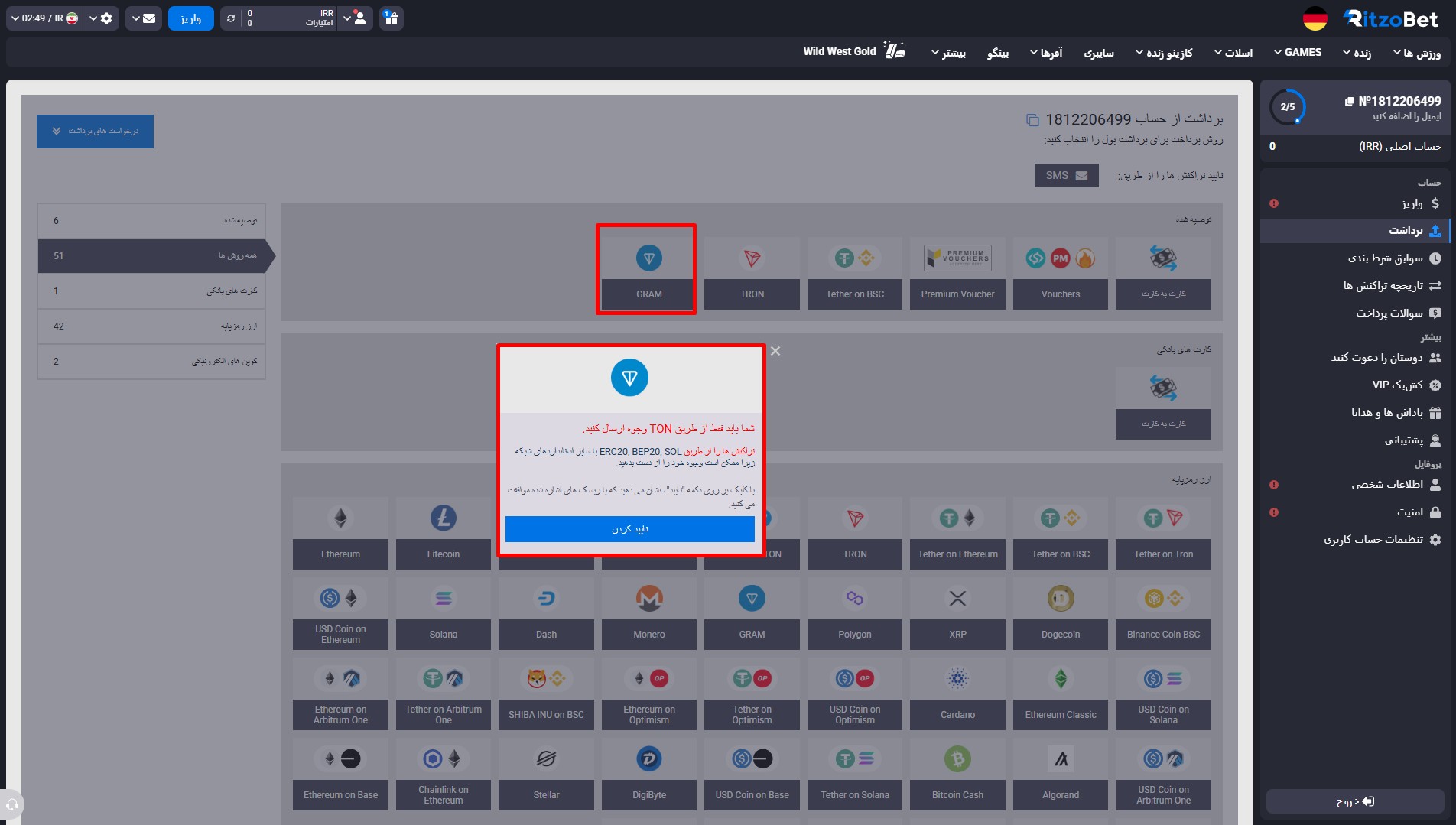Open سوالات پرداخت payment questions
The image size is (1456, 825).
(1355, 313)
